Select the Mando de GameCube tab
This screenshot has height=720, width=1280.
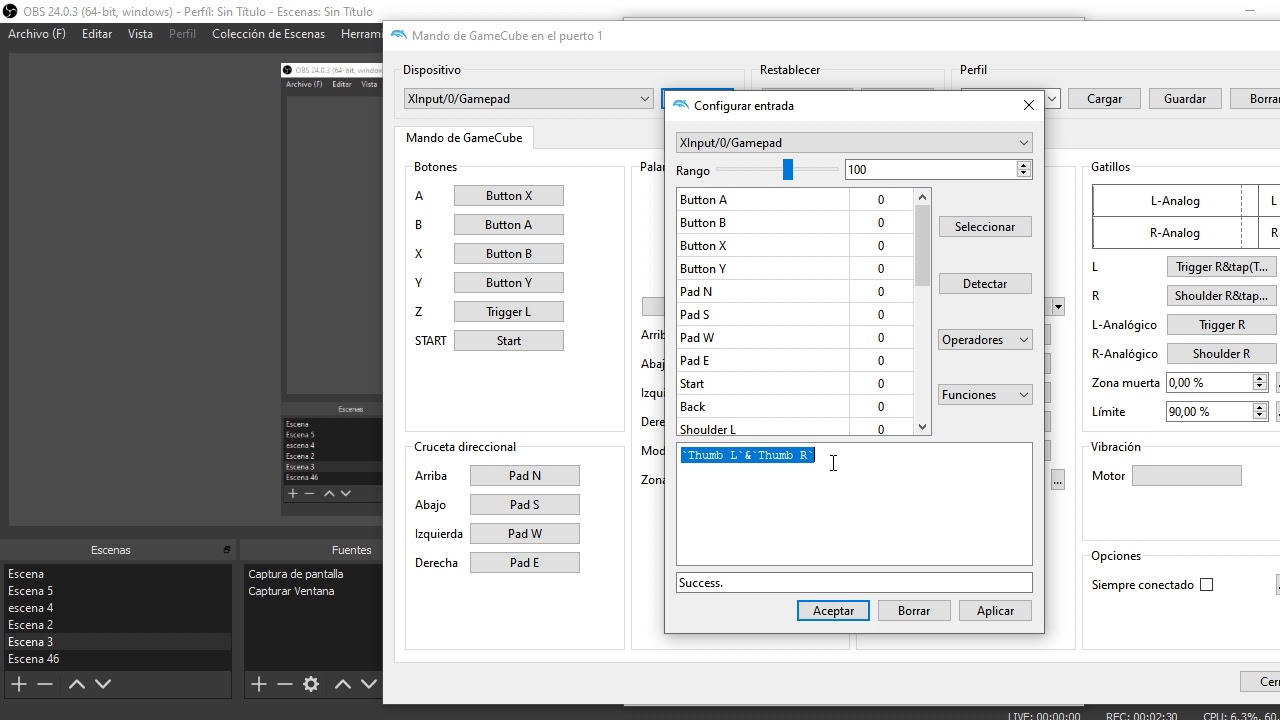[x=464, y=138]
